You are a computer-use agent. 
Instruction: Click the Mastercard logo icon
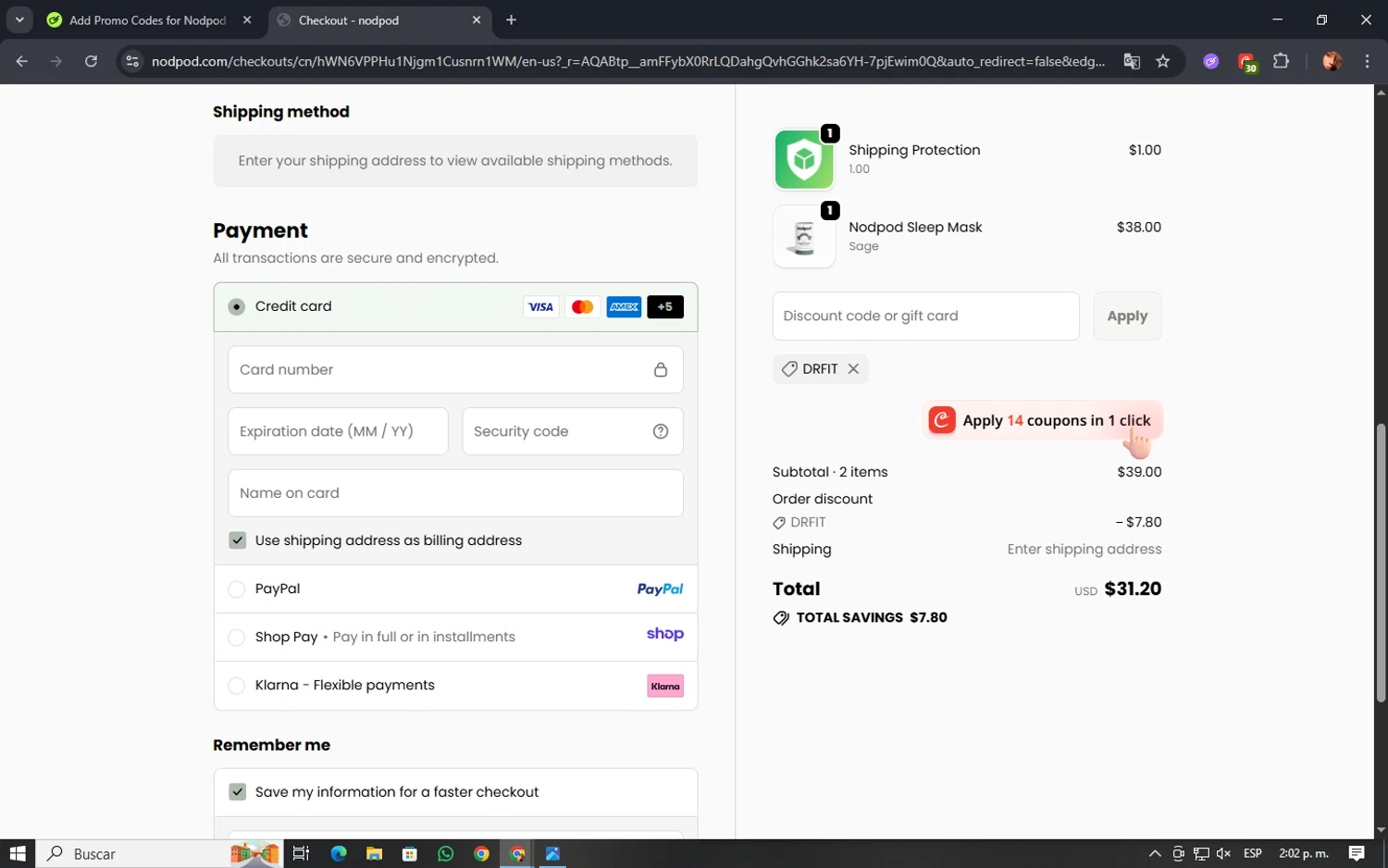point(582,307)
